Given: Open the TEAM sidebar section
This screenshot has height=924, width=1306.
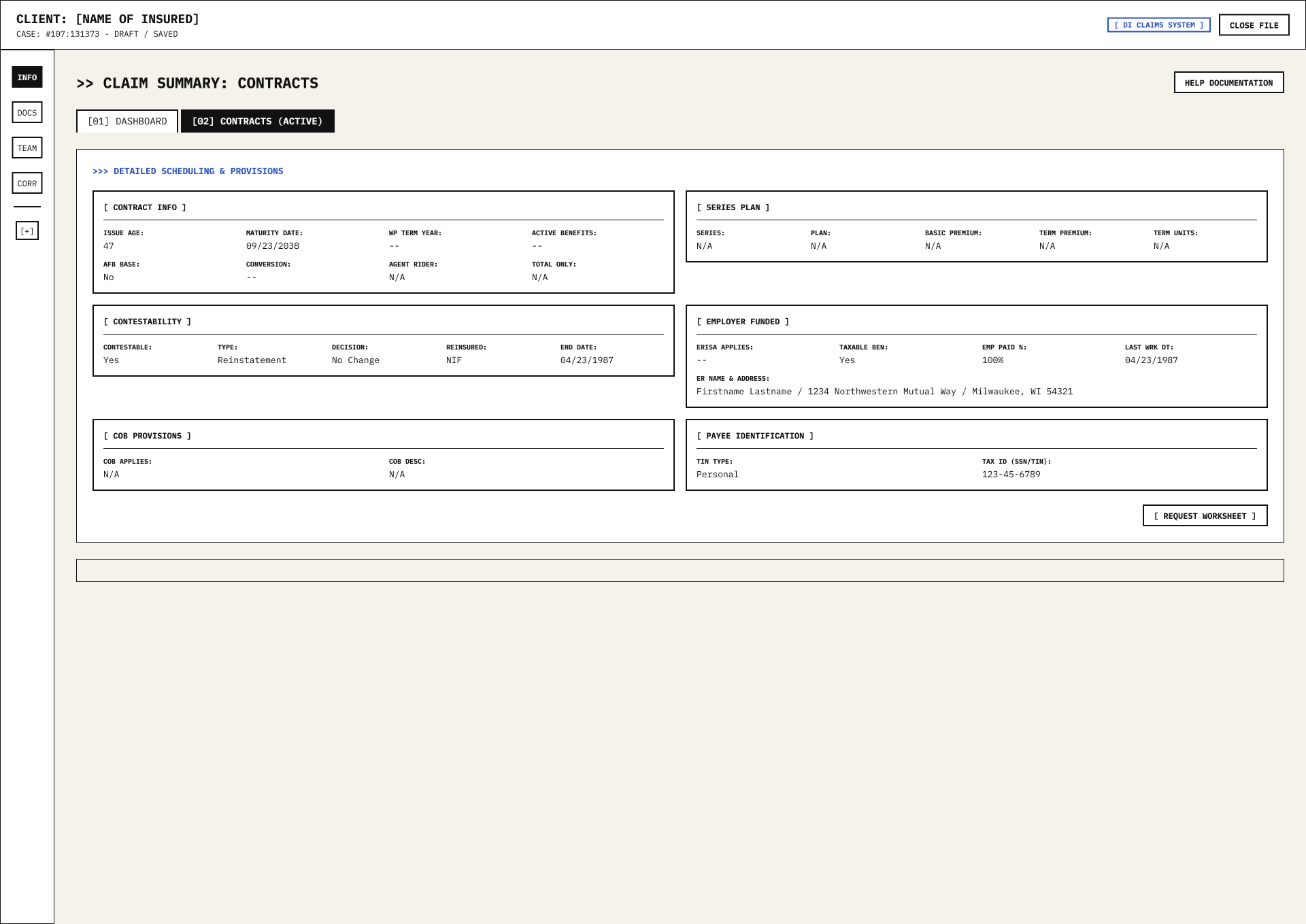Looking at the screenshot, I should pyautogui.click(x=27, y=148).
